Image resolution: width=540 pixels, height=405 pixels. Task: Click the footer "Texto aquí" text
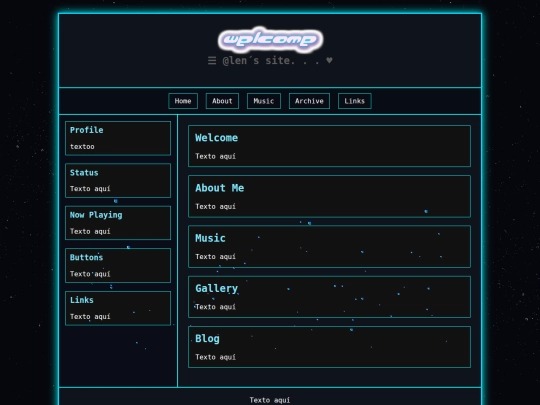pyautogui.click(x=270, y=400)
